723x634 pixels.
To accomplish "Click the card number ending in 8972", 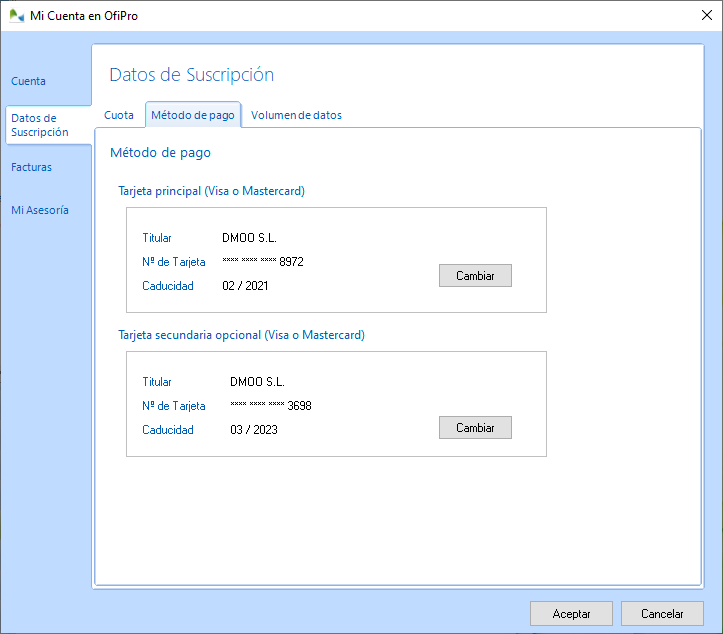I will pyautogui.click(x=263, y=262).
